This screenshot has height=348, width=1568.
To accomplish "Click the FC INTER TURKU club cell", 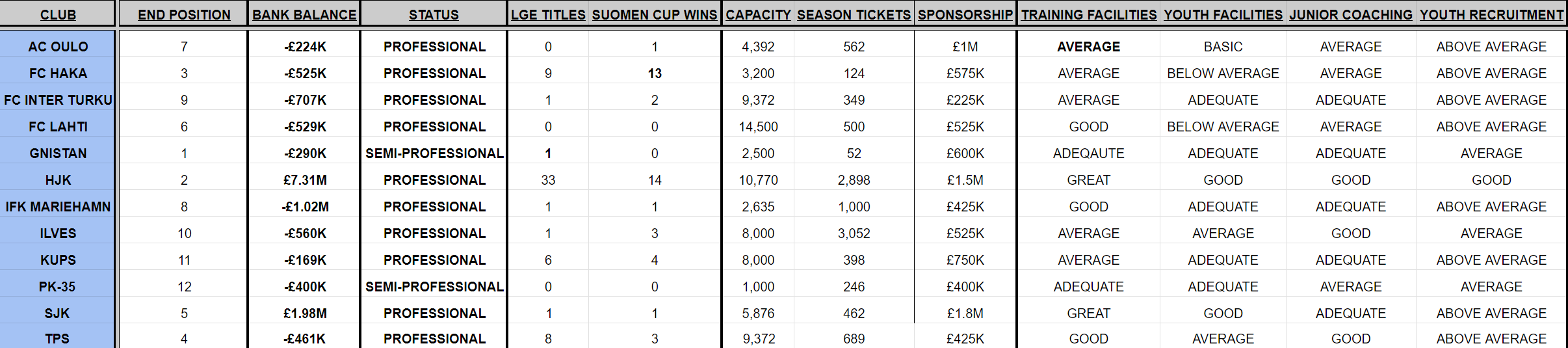I will tap(58, 100).
